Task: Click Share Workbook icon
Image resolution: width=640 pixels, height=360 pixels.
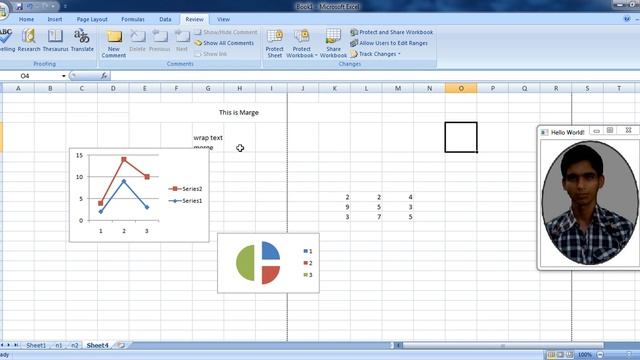Action: pos(333,43)
